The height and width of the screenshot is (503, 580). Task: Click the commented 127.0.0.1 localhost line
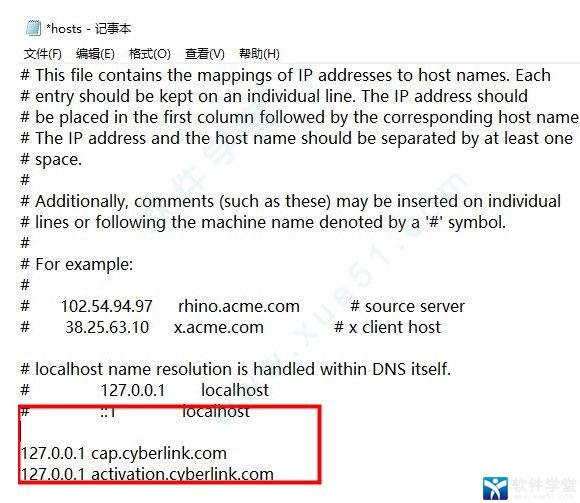[145, 390]
